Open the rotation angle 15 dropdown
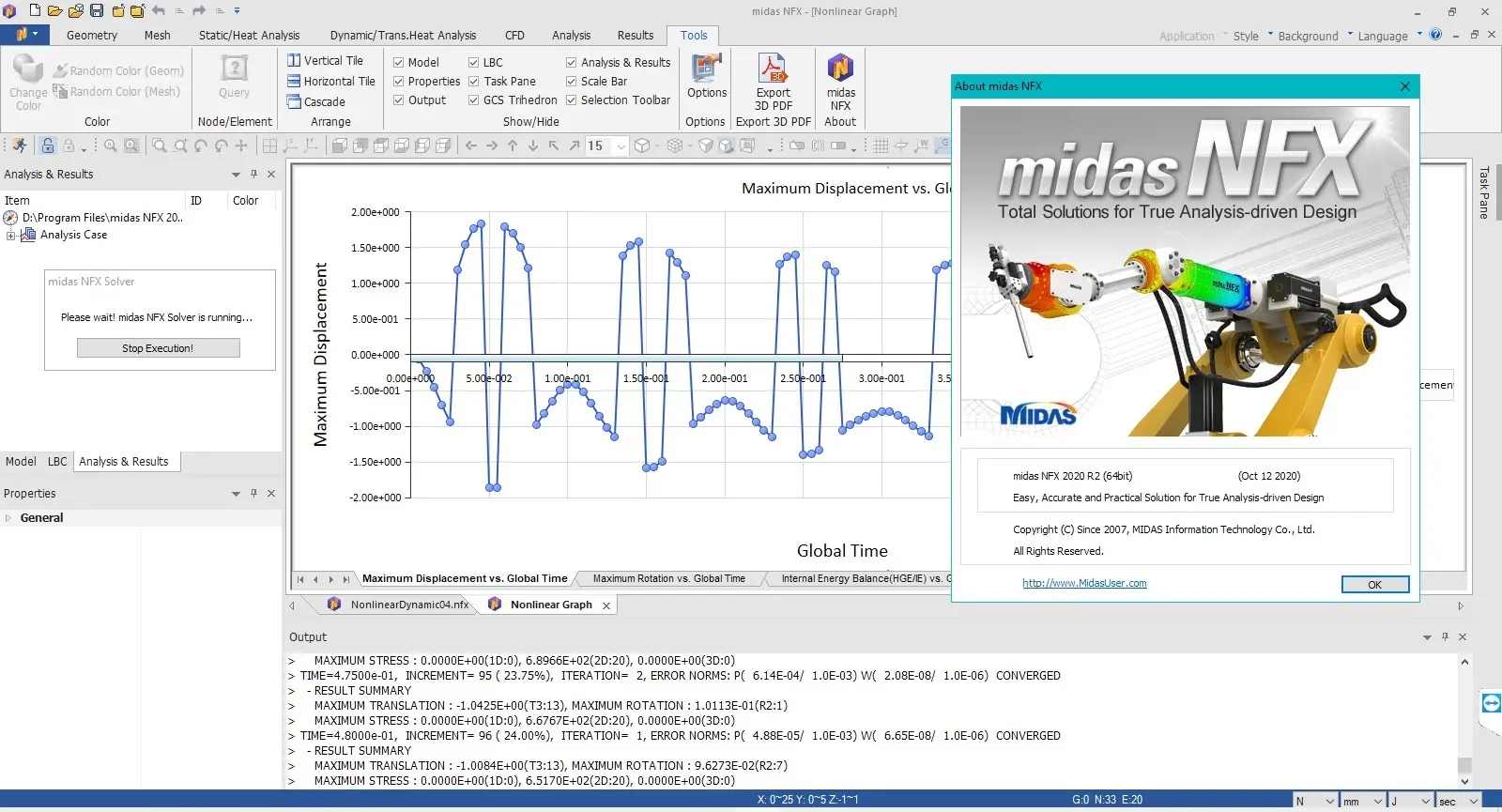This screenshot has width=1502, height=812. (621, 146)
